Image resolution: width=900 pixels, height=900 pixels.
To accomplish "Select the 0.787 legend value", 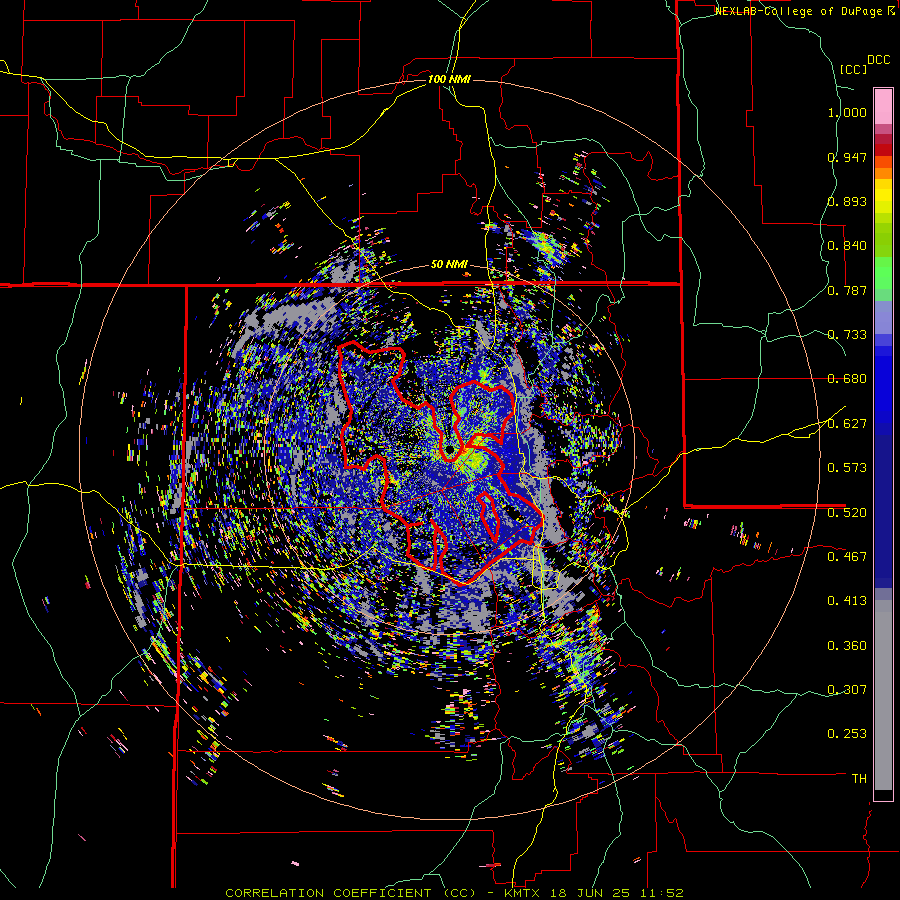I will pos(847,290).
